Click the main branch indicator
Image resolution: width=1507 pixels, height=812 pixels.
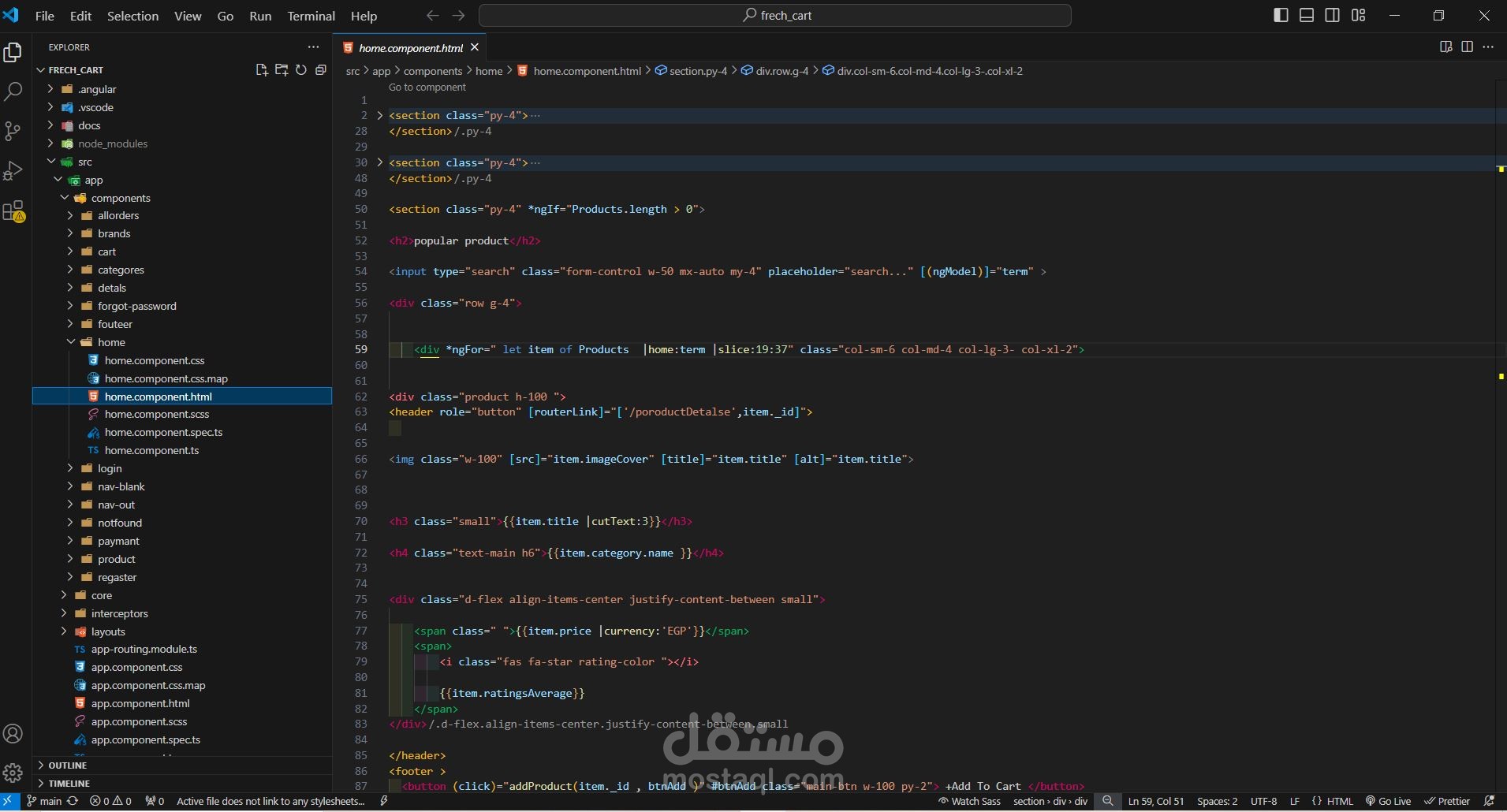pos(45,801)
